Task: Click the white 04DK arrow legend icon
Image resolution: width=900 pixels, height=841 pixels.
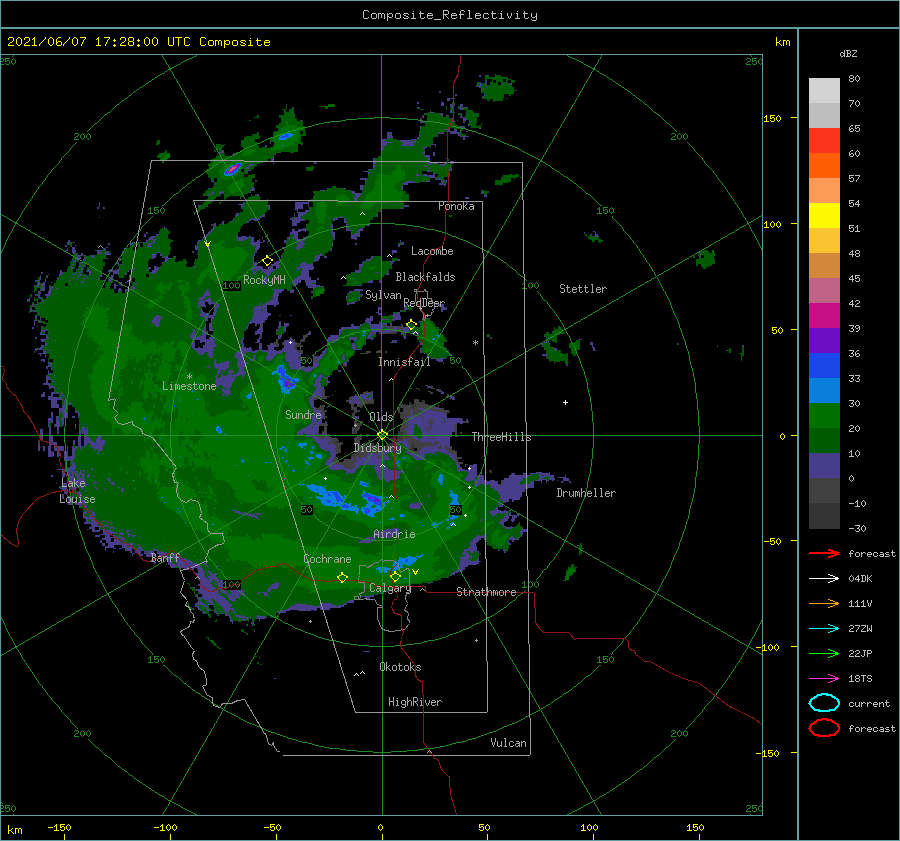Action: pos(824,579)
